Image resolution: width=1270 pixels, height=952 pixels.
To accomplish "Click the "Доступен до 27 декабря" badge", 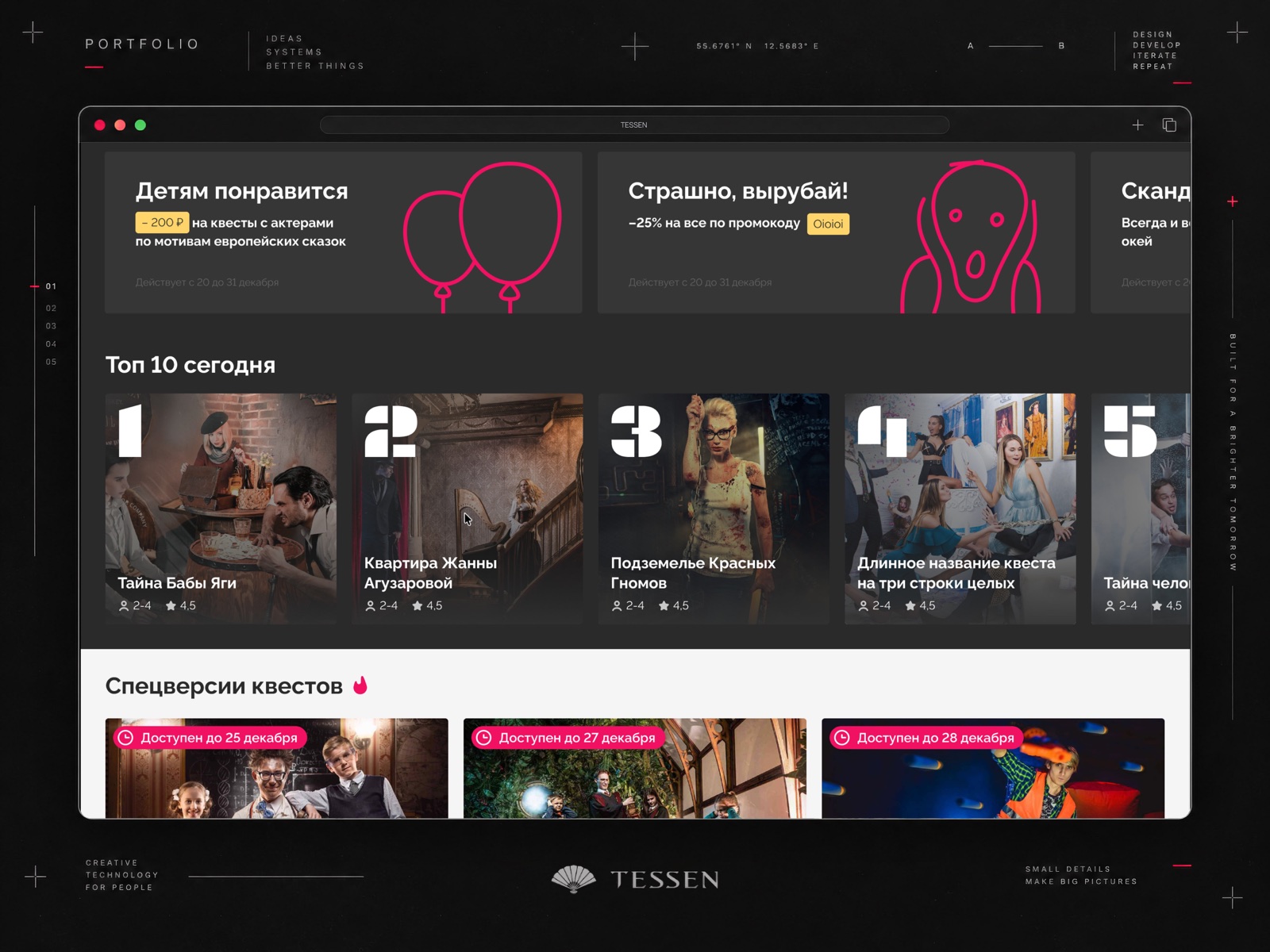I will 568,738.
